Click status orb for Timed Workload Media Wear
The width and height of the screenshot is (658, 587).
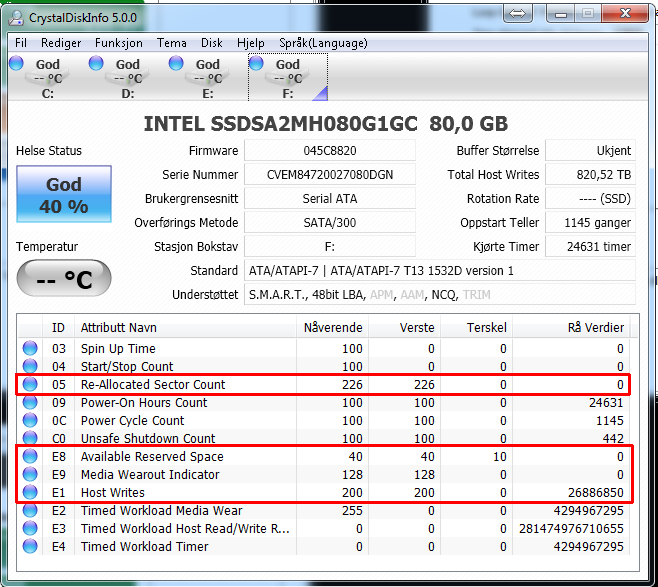point(30,510)
